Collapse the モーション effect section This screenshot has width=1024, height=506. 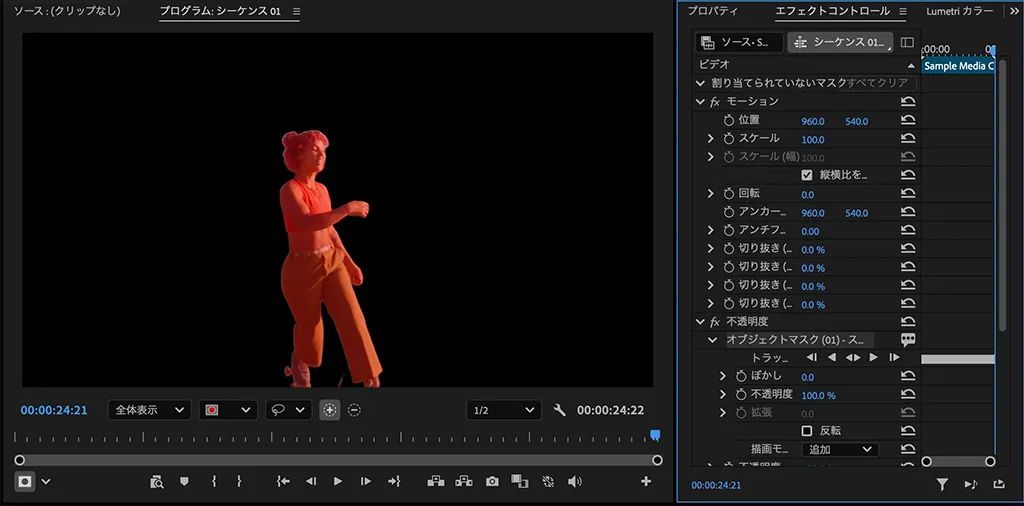pos(700,102)
